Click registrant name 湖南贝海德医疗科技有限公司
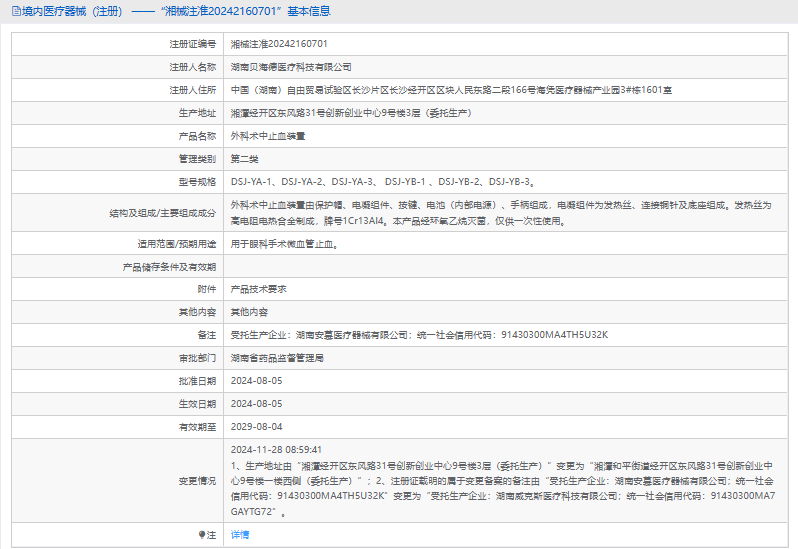Screen dimensions: 798x549 [291, 67]
